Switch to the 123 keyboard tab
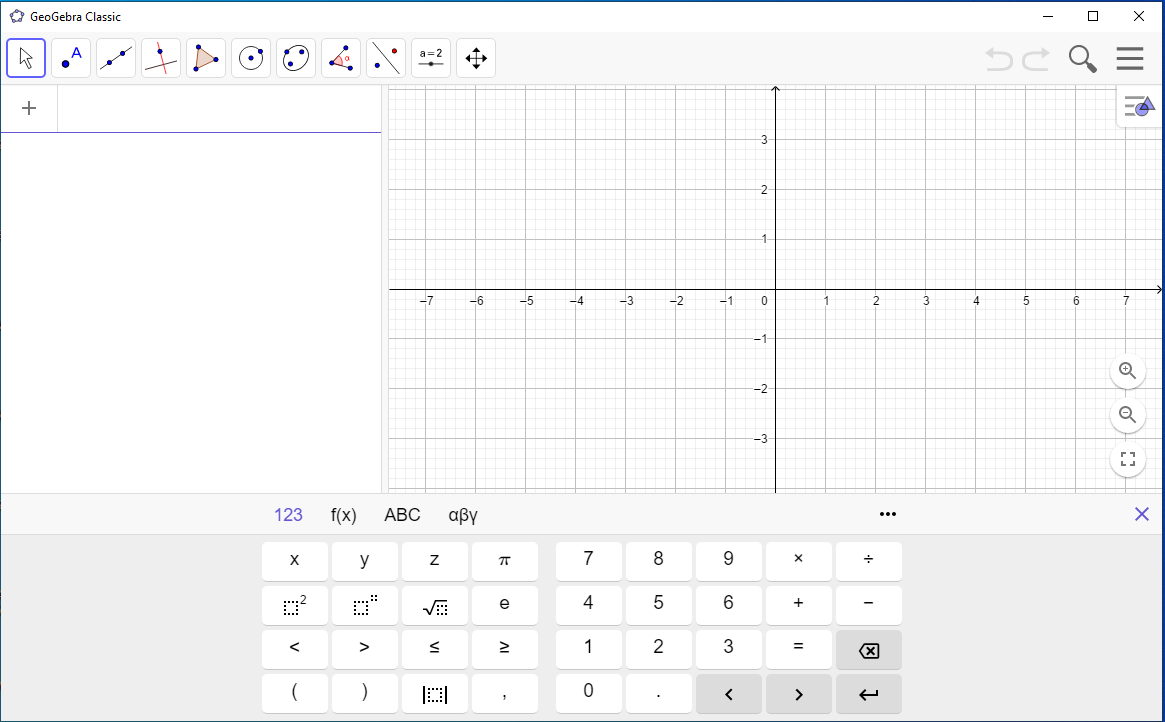The image size is (1165, 722). [x=288, y=515]
